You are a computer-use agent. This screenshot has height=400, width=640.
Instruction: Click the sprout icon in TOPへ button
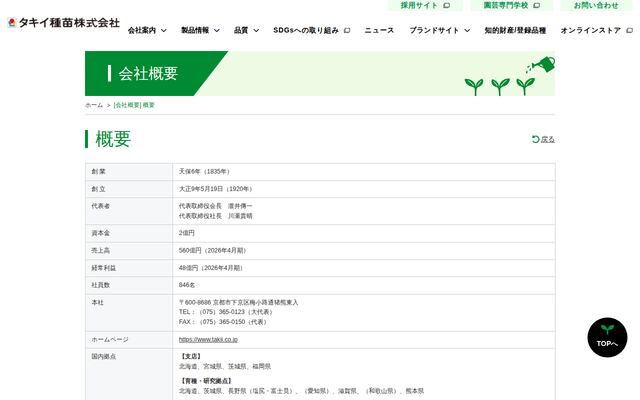pyautogui.click(x=607, y=329)
